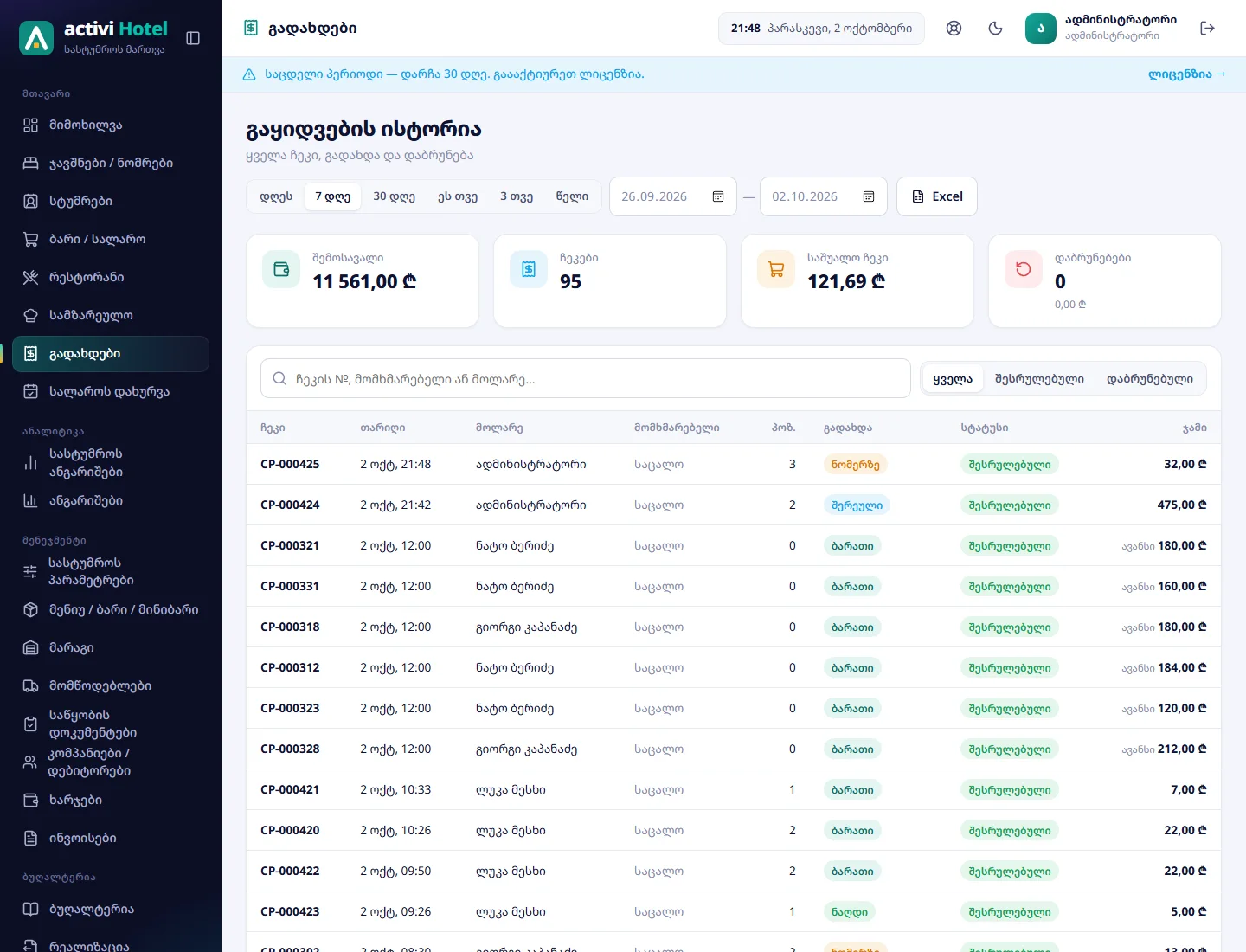
Task: Click the ნაღდი badge on CP-000423
Action: point(849,912)
